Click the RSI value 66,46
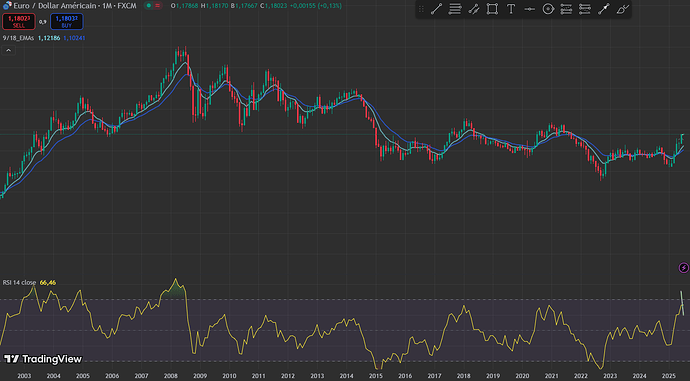This screenshot has width=690, height=381. pyautogui.click(x=48, y=282)
